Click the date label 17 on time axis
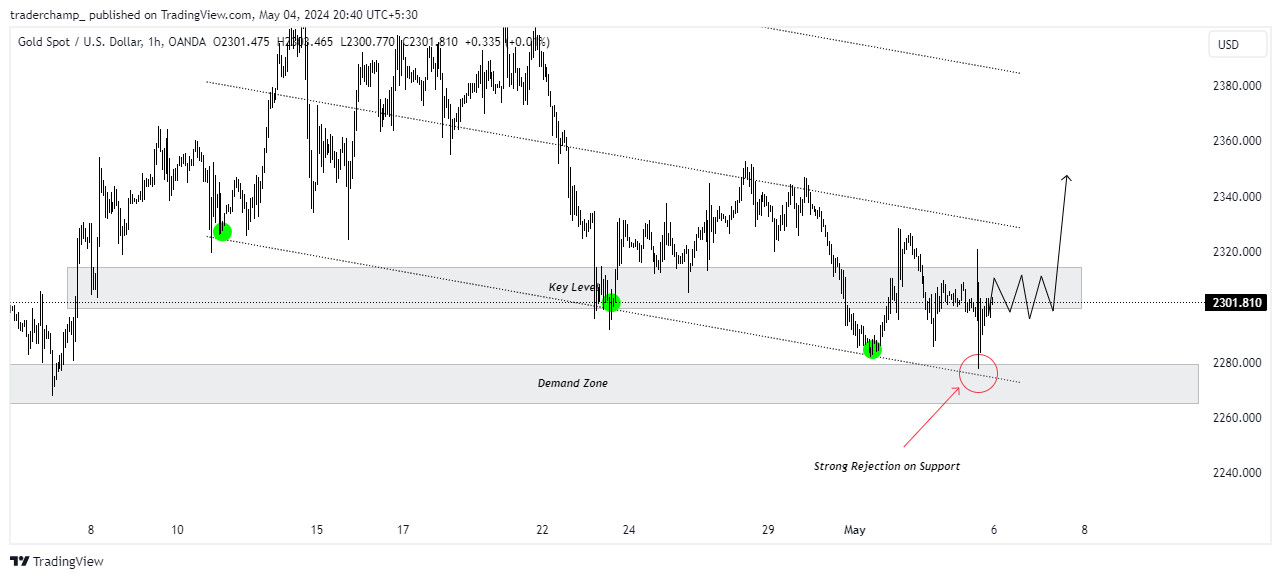 [x=403, y=530]
